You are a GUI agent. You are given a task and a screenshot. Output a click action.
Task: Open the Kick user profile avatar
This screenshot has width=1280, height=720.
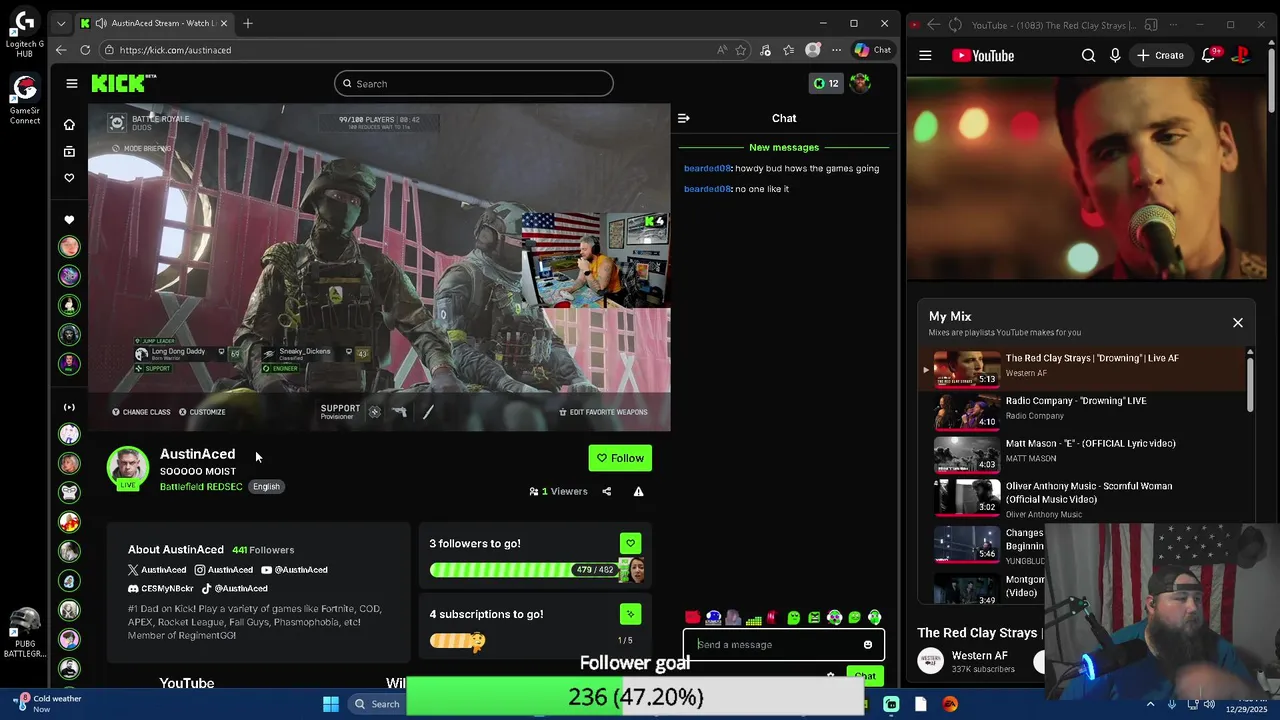[x=860, y=84]
